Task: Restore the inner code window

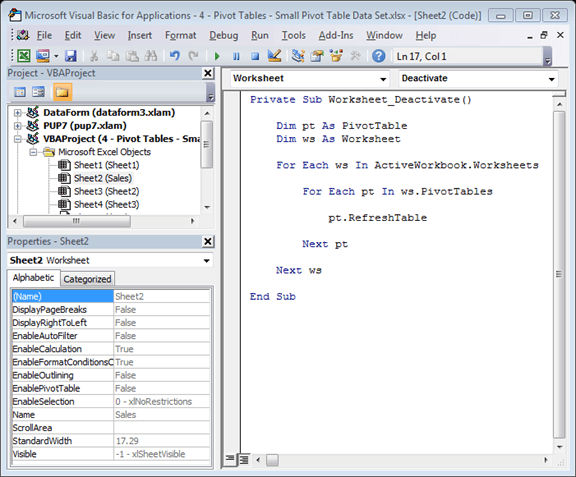Action: (544, 35)
